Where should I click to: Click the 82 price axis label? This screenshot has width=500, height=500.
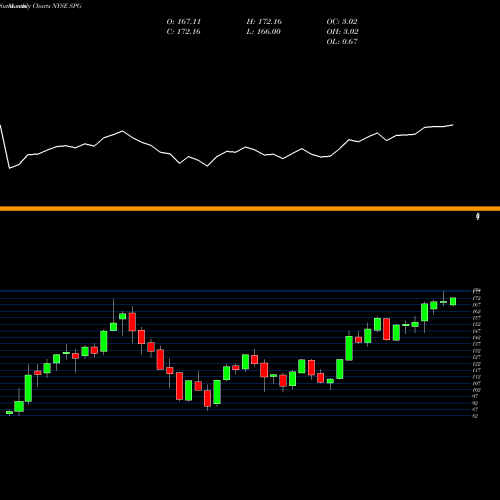point(475,416)
